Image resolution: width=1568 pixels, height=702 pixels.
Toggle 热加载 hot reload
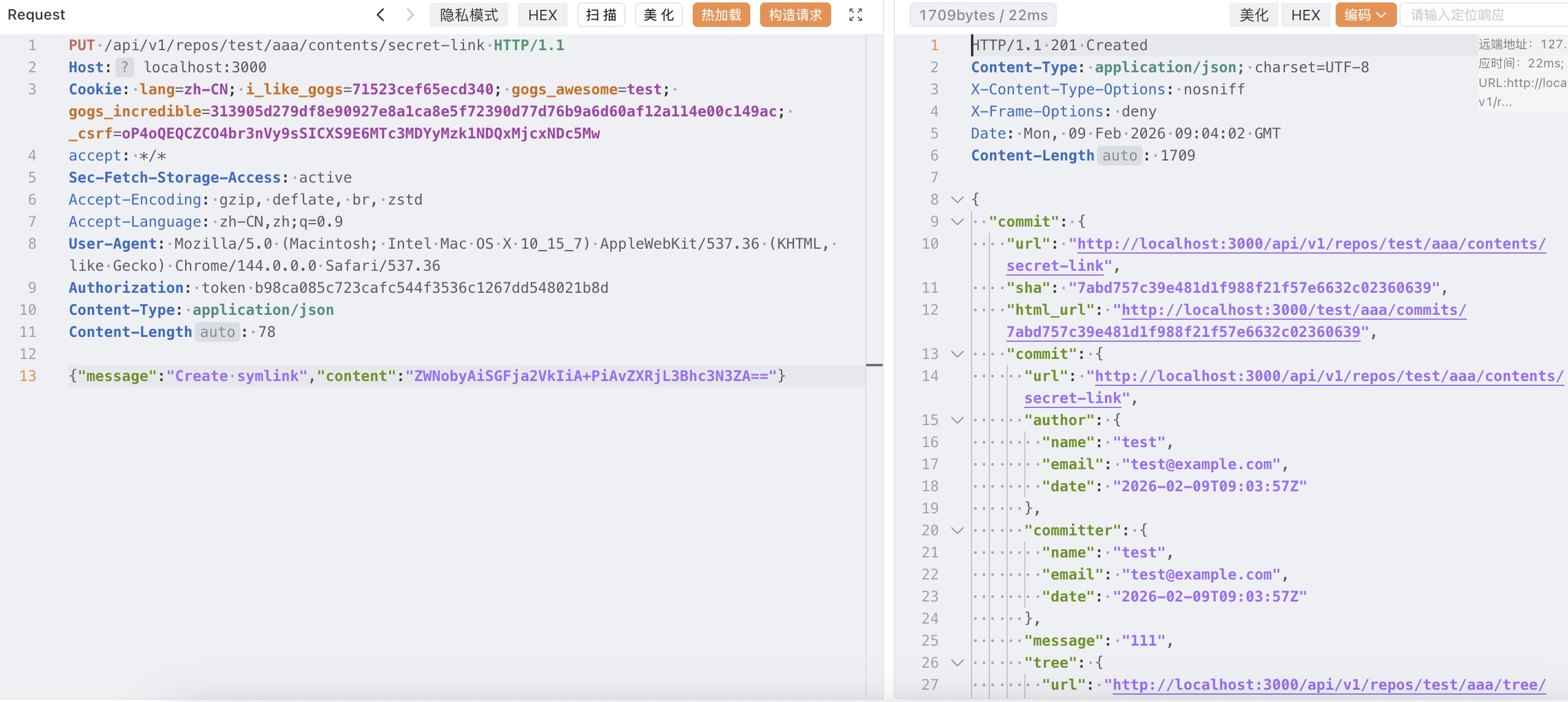tap(721, 15)
